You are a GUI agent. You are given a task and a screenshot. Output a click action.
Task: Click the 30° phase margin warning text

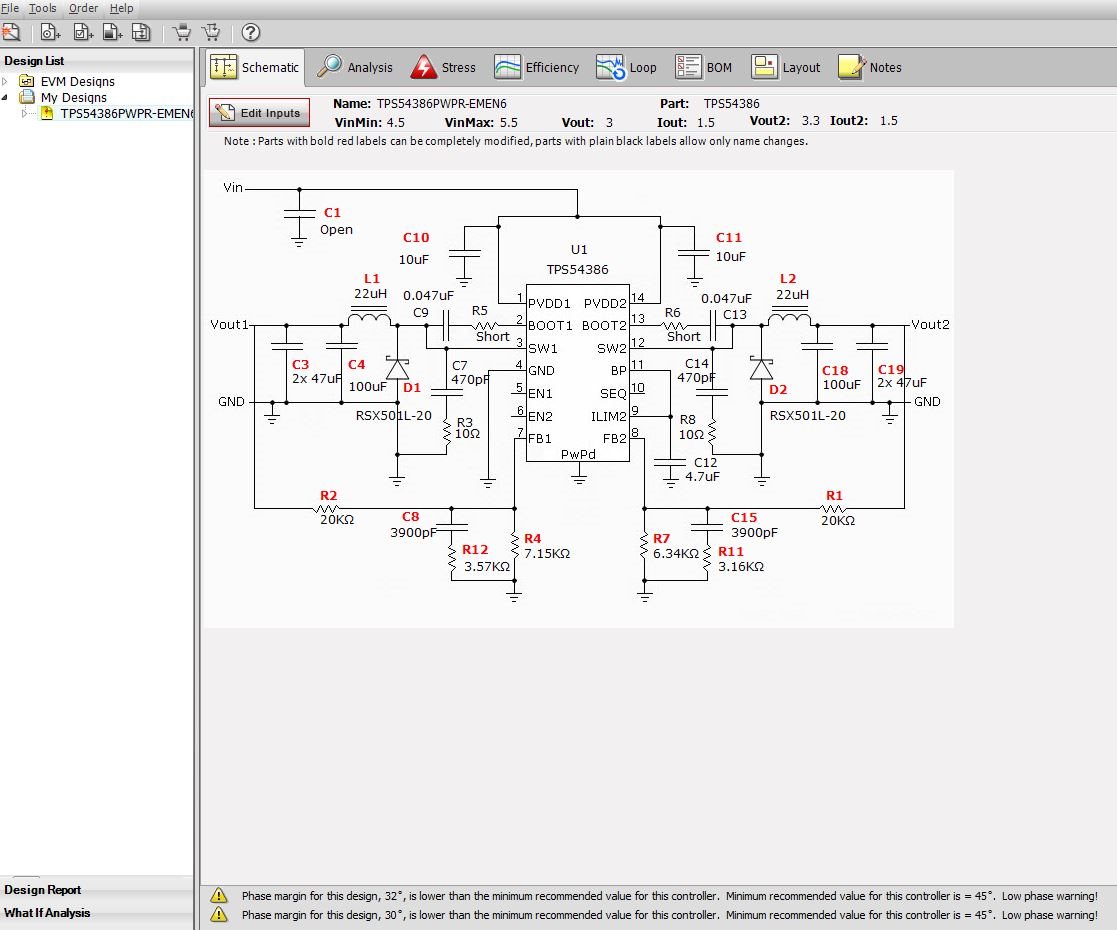click(x=670, y=914)
